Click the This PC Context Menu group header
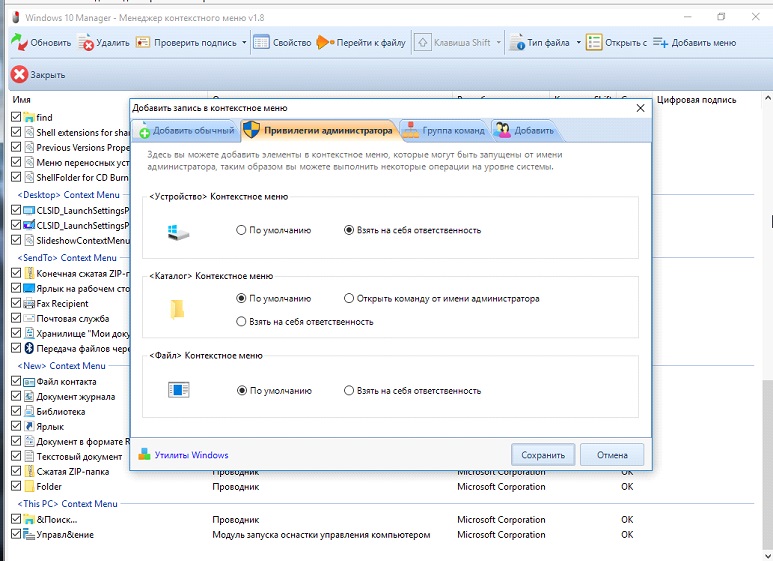Viewport: 773px width, 561px height. 68,504
